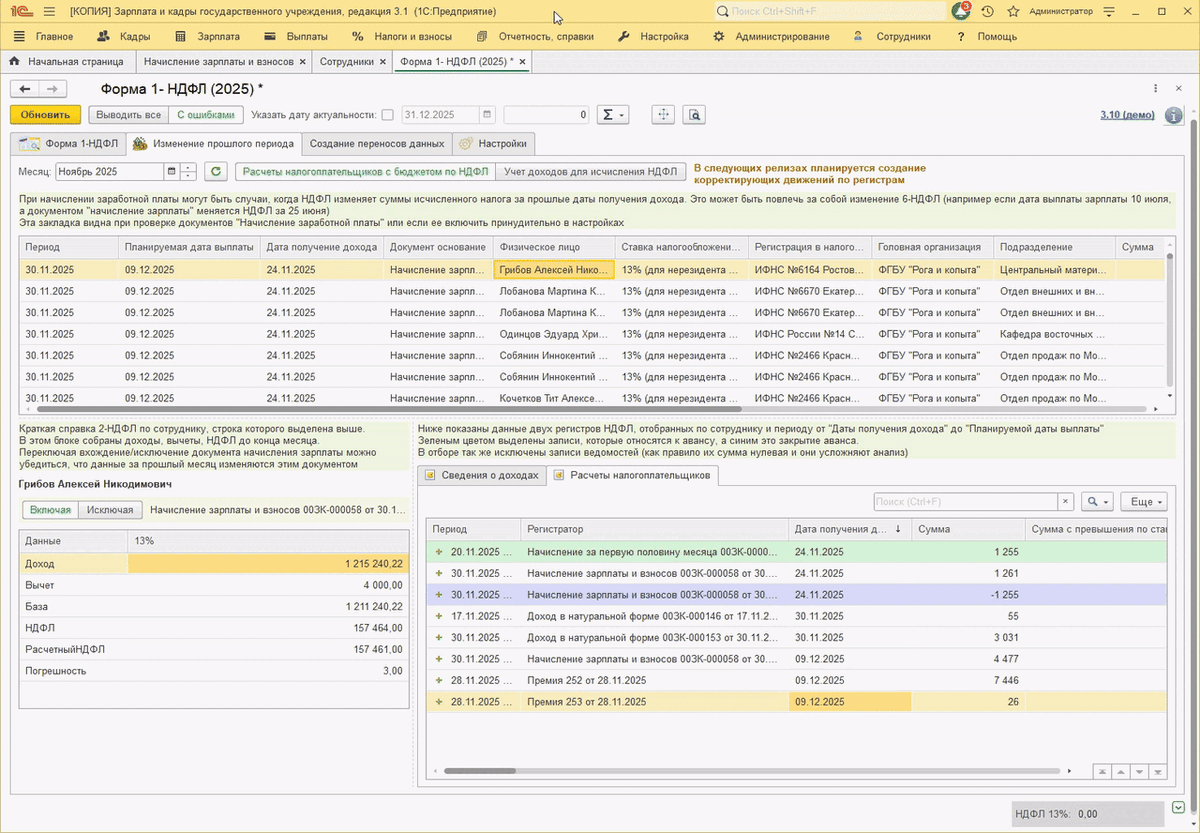The height and width of the screenshot is (833, 1200).
Task: Open the history clock icon in the title bar
Action: click(x=987, y=11)
